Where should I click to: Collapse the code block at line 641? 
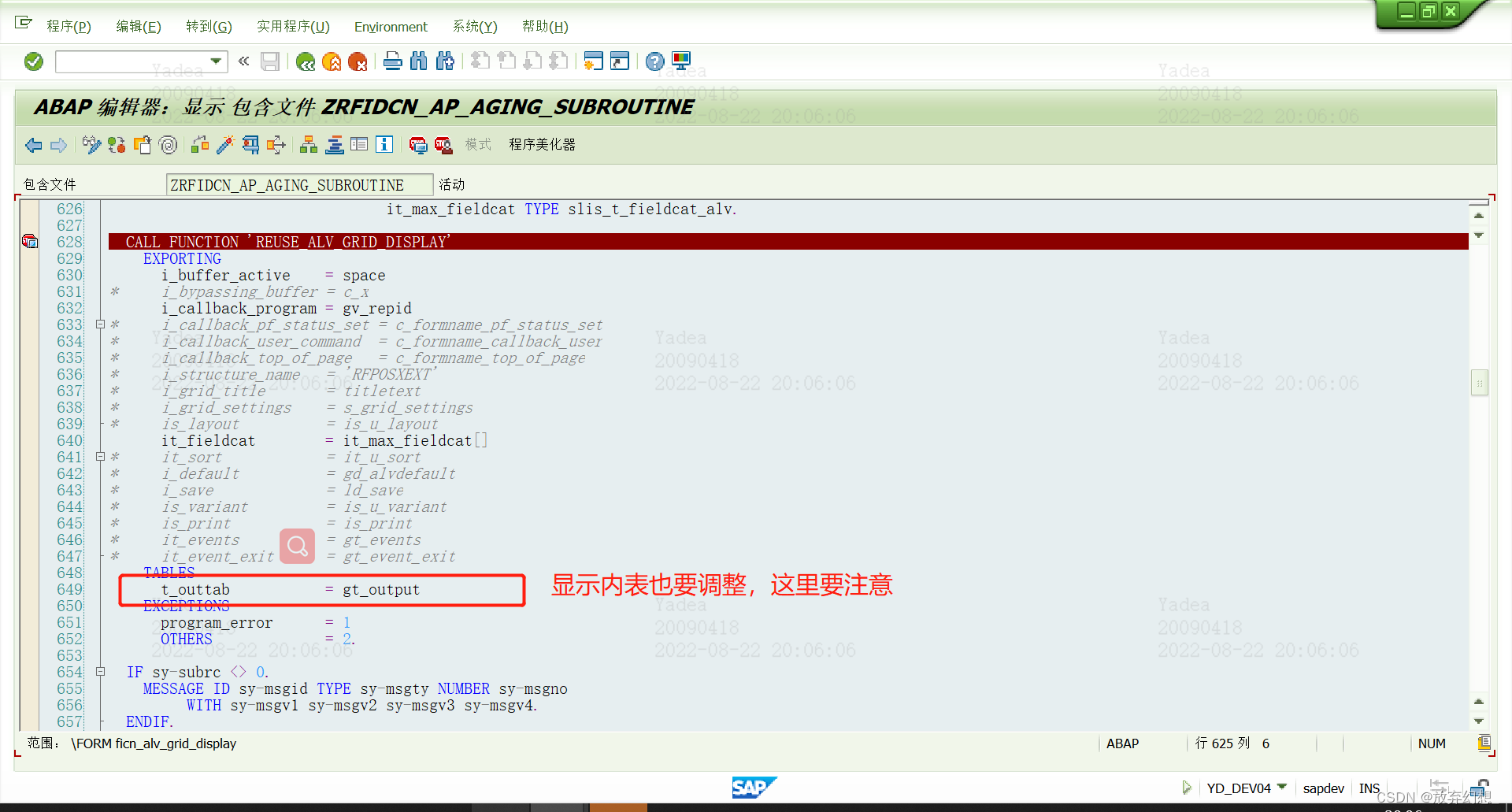pos(100,457)
